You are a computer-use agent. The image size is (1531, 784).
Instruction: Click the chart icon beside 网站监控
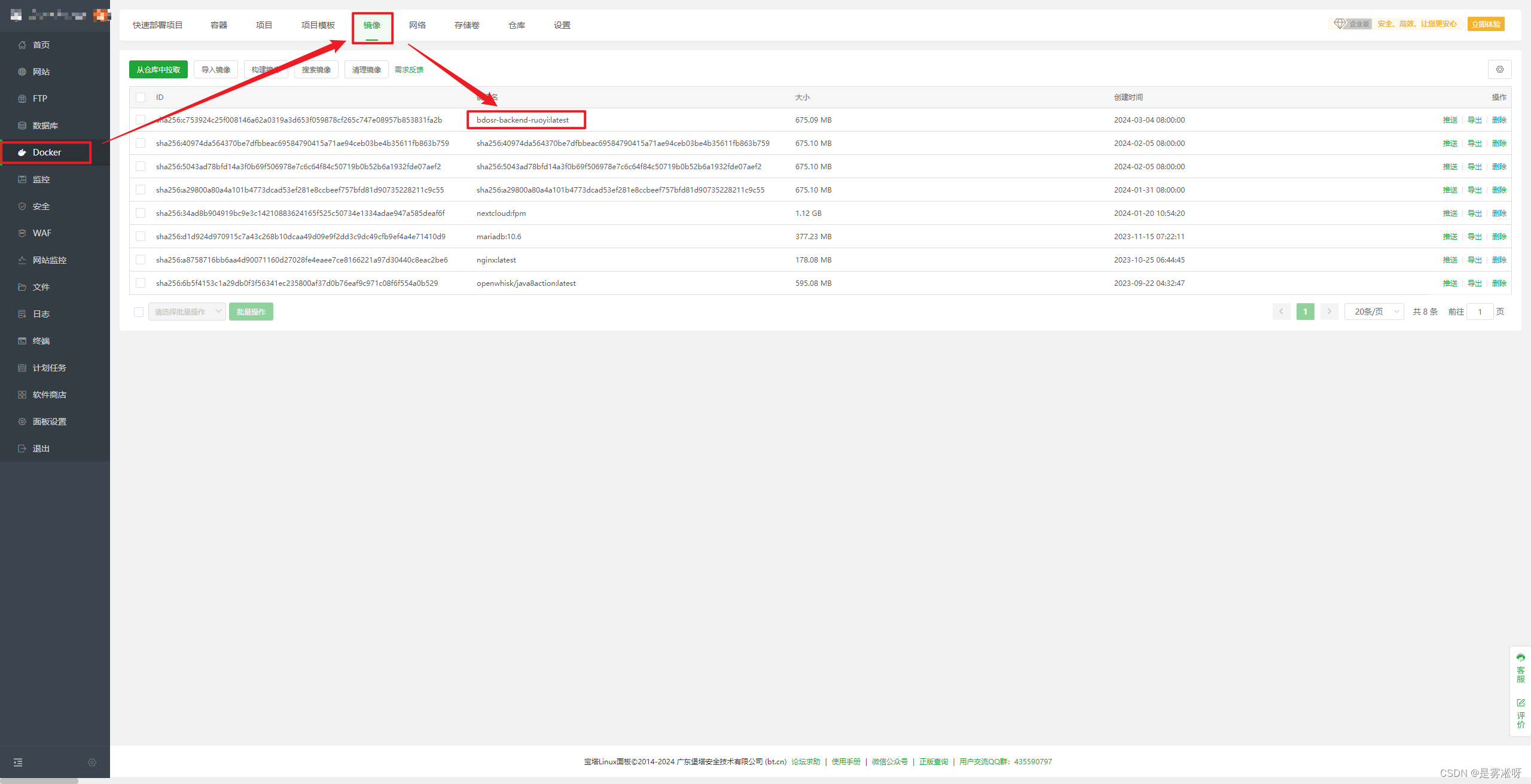(x=22, y=260)
